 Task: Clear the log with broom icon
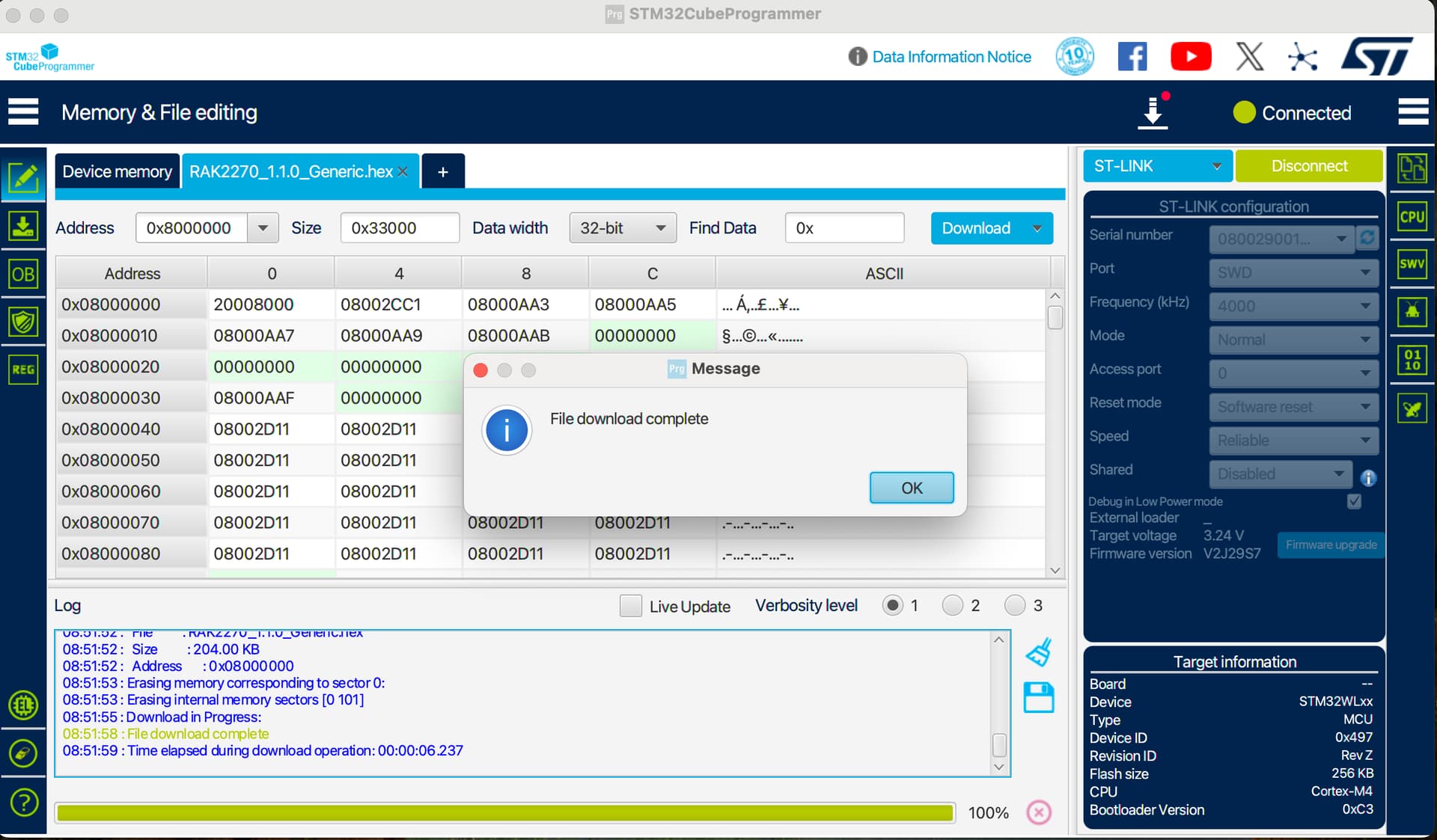[x=1038, y=653]
